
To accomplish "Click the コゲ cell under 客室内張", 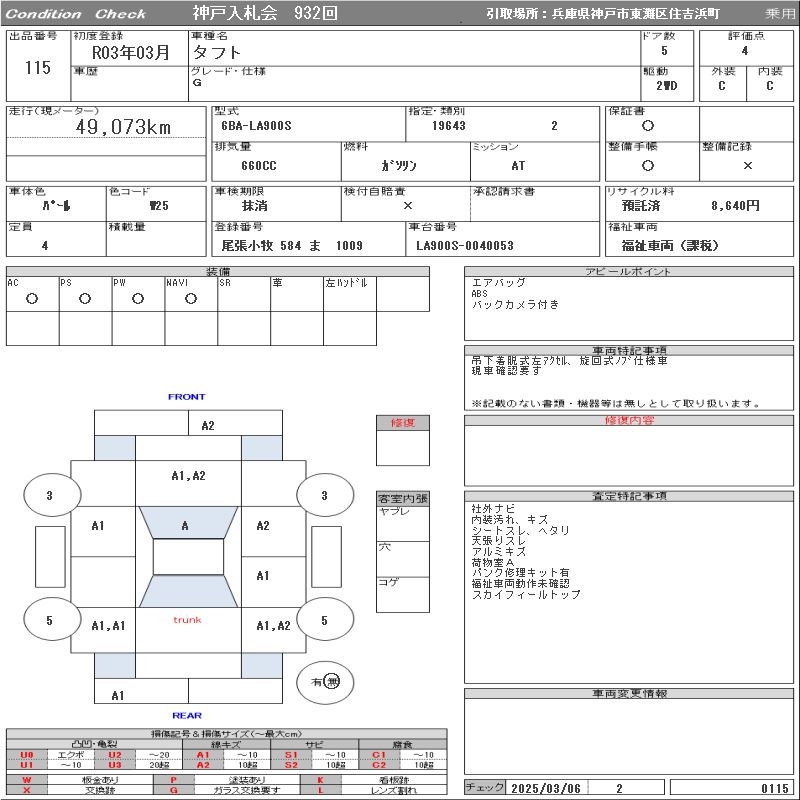I will [x=403, y=594].
